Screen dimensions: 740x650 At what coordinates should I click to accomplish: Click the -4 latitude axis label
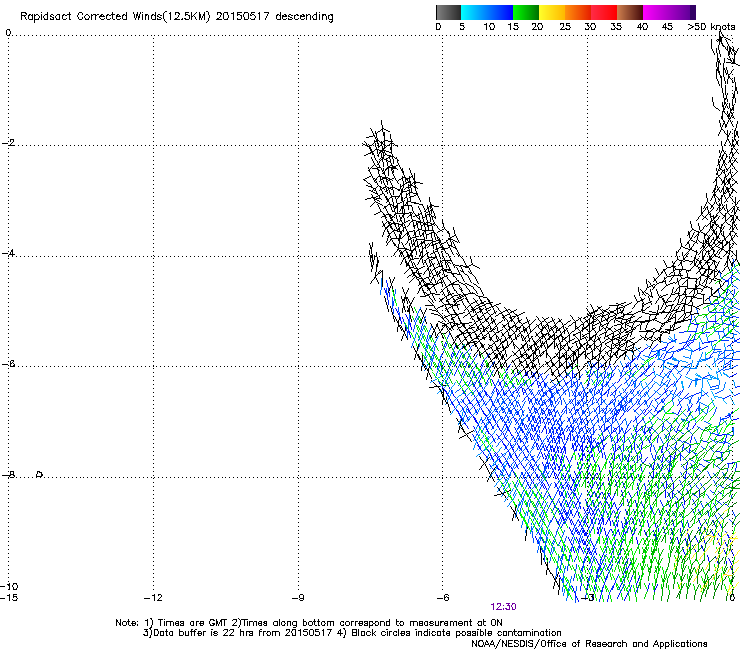[x=8, y=253]
